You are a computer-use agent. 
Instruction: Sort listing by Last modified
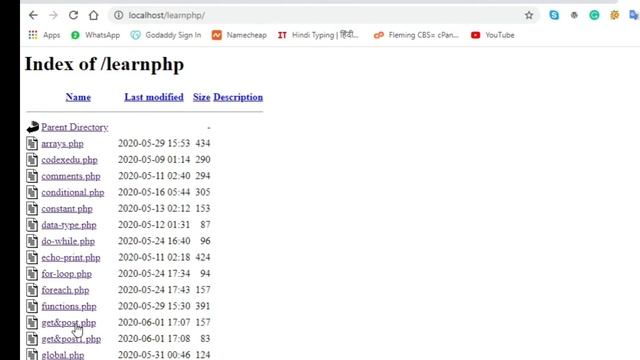[x=154, y=97]
